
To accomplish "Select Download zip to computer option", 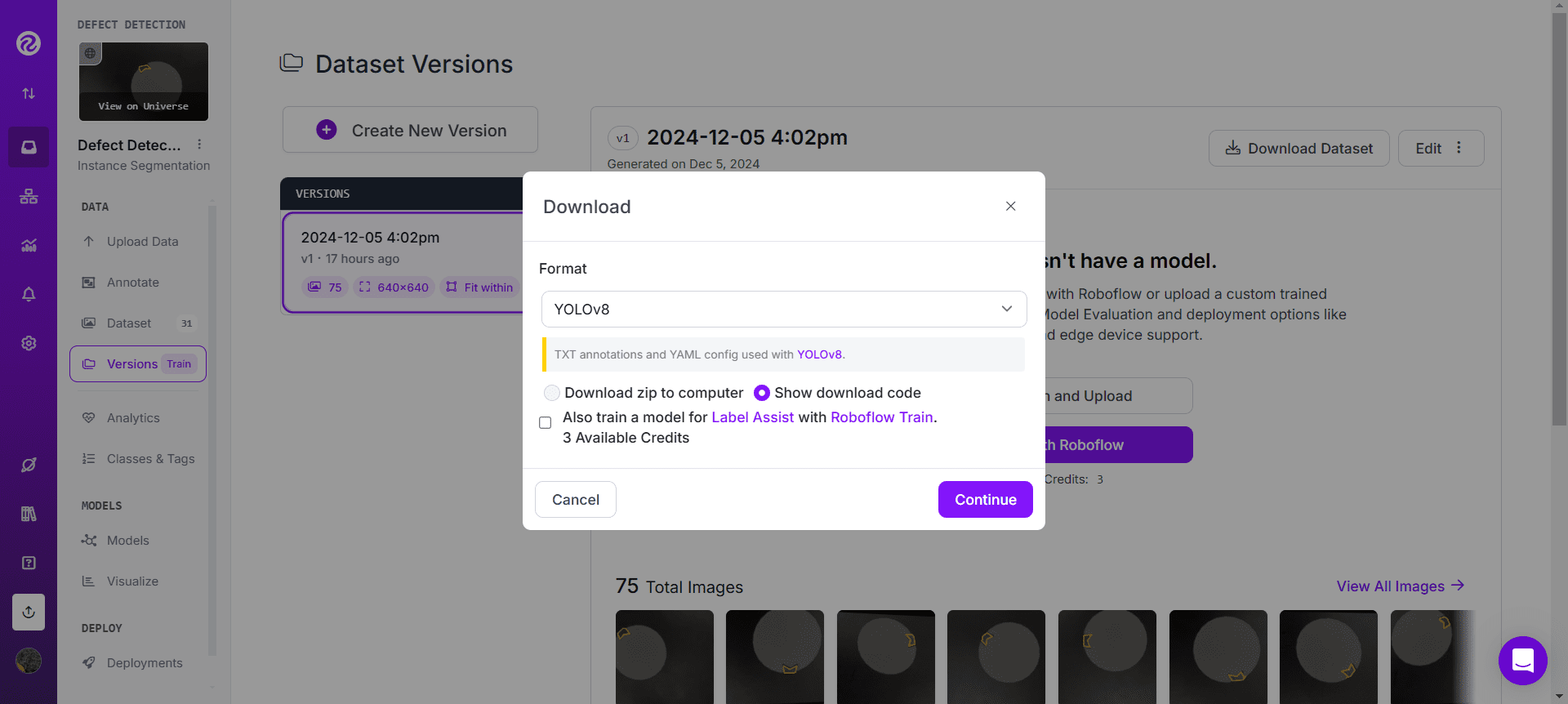I will 552,393.
